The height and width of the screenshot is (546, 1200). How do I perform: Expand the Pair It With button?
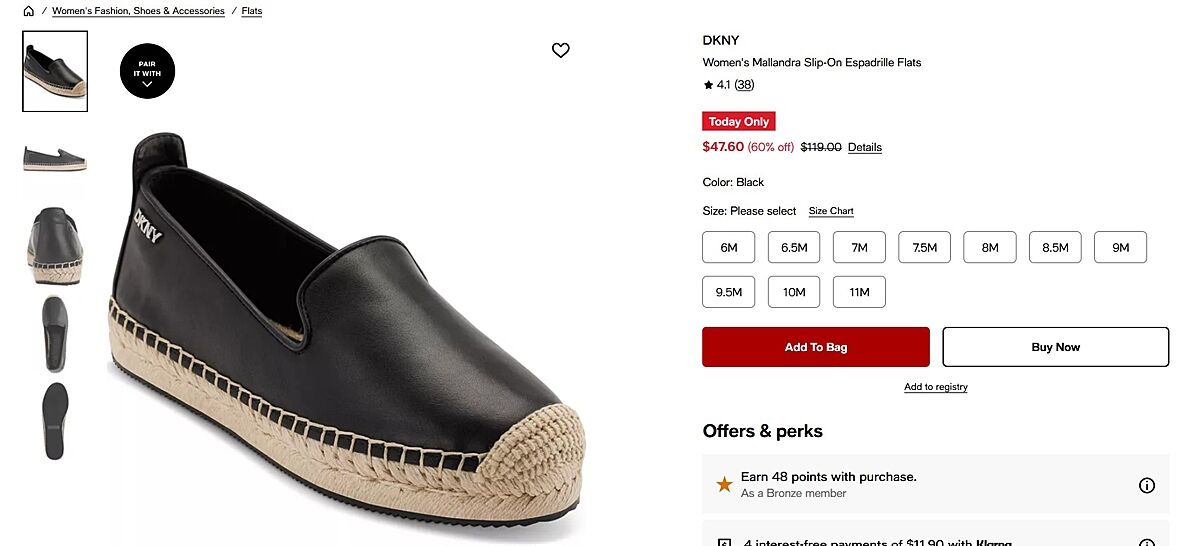pos(147,71)
